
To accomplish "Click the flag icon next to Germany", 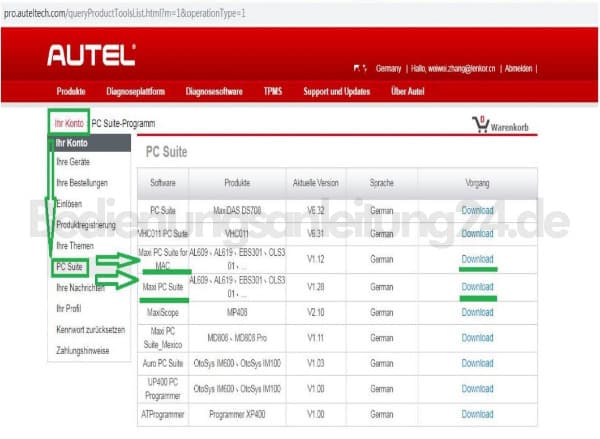I will [x=360, y=69].
